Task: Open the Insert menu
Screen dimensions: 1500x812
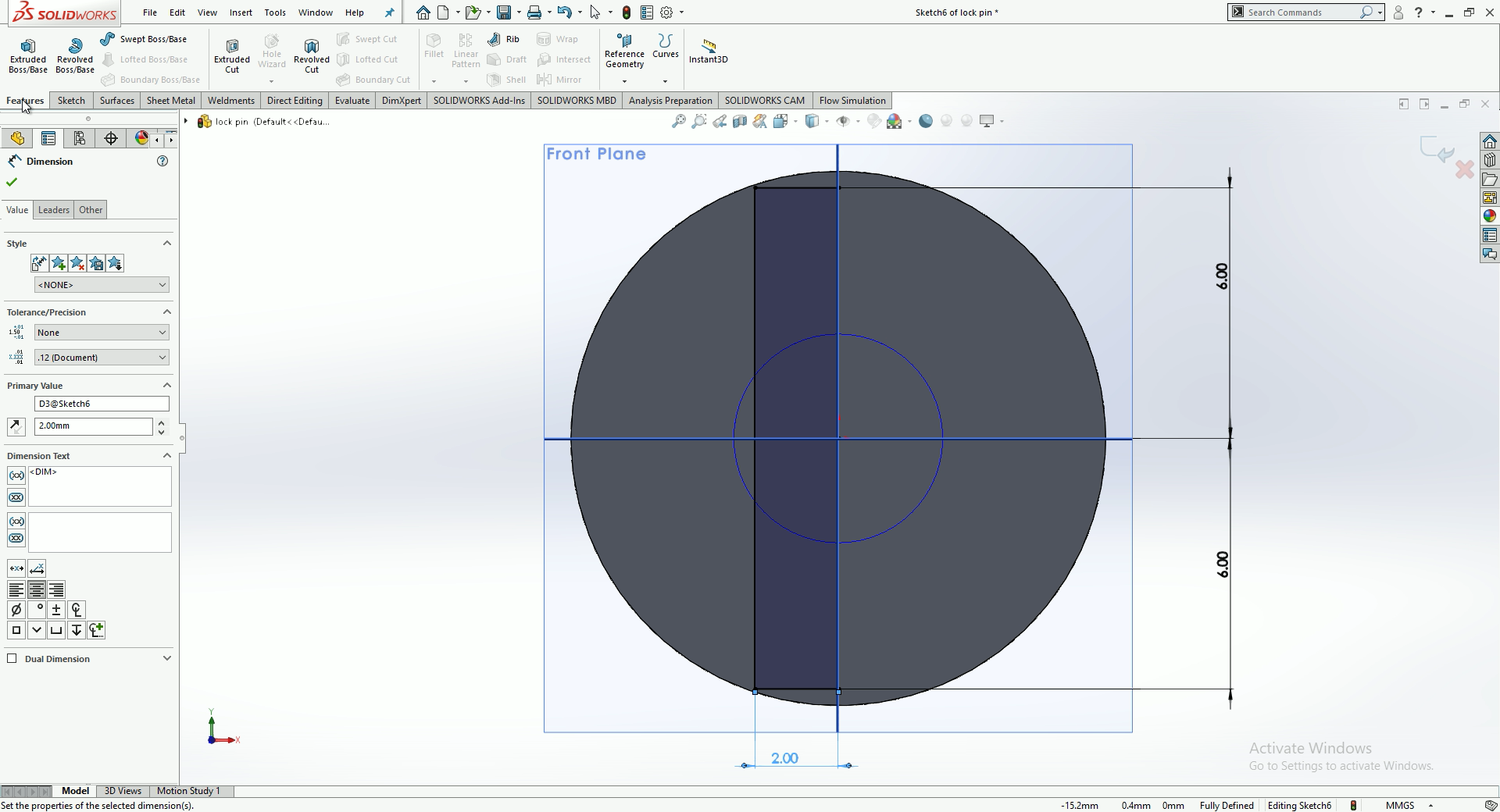Action: pyautogui.click(x=241, y=12)
